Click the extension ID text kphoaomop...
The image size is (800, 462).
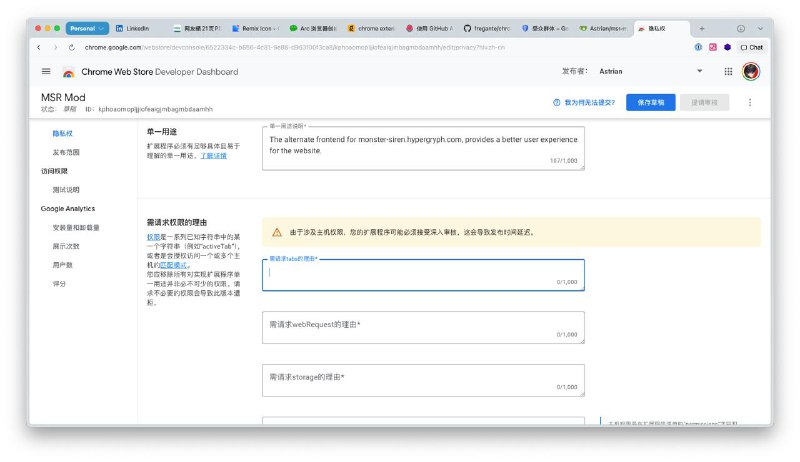pos(155,109)
